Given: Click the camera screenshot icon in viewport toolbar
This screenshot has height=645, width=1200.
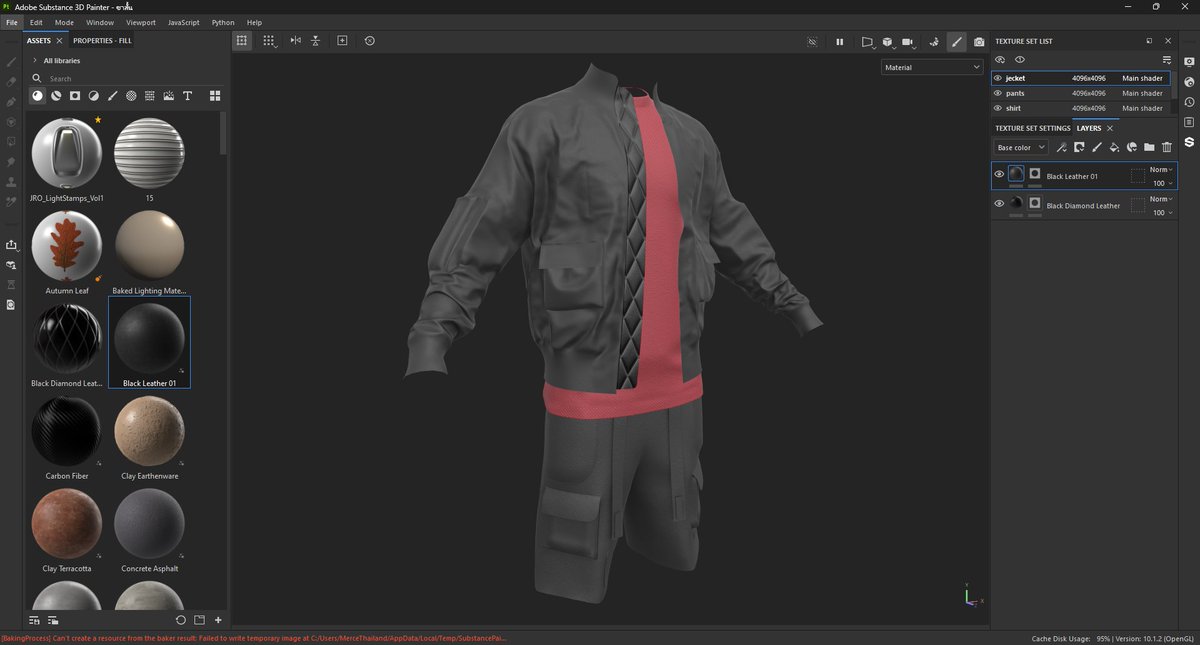Looking at the screenshot, I should 979,41.
